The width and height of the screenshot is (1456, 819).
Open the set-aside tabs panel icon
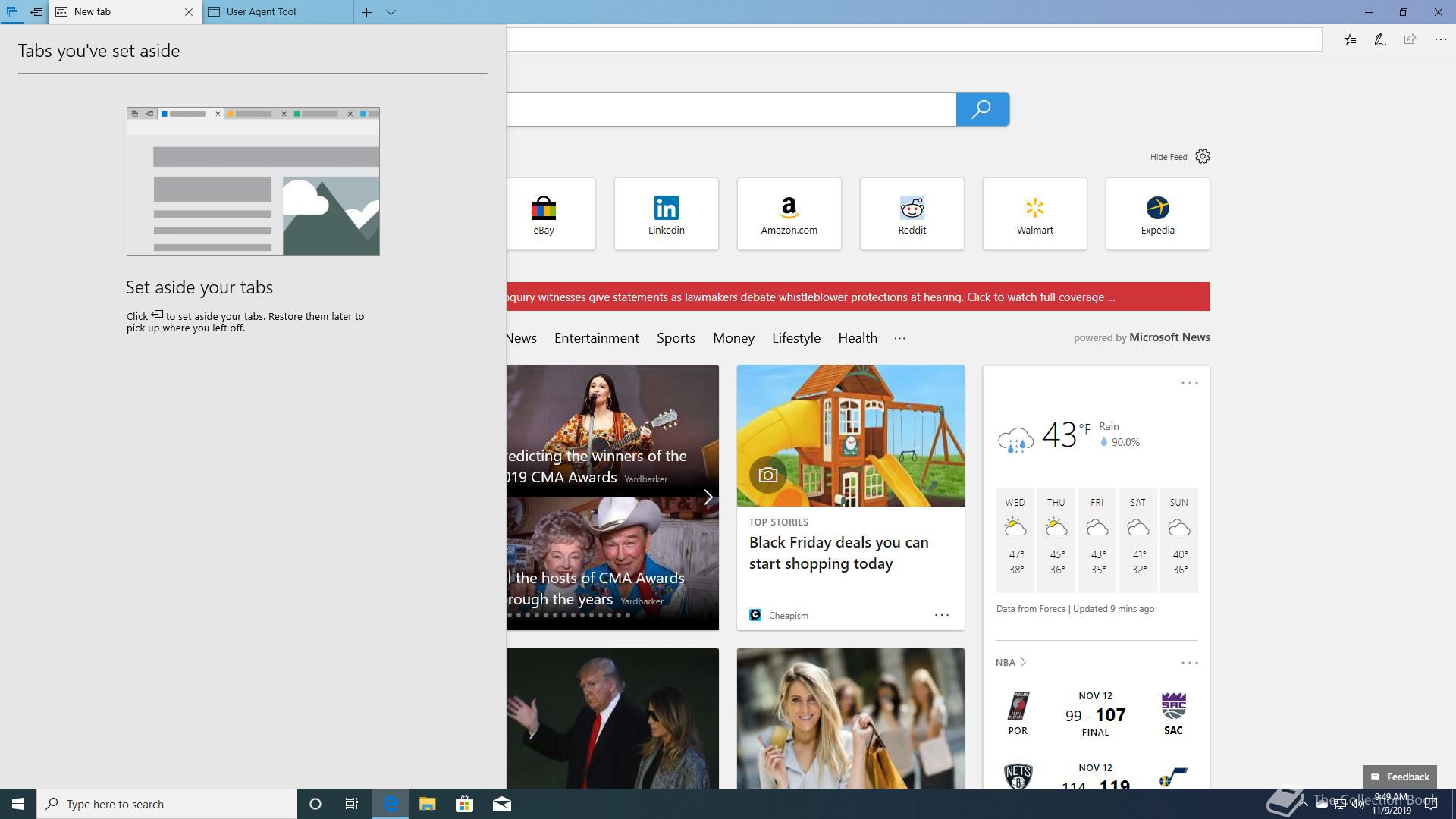[11, 12]
